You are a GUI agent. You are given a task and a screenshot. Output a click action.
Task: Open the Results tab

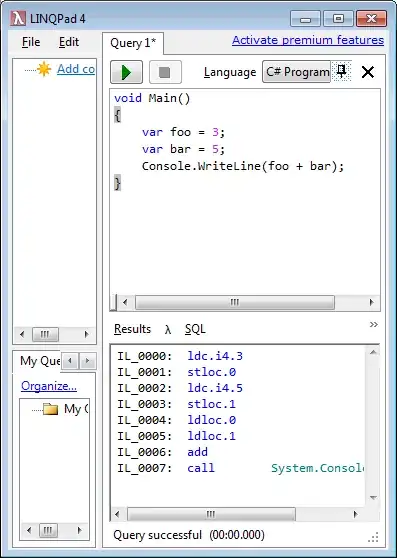[132, 329]
